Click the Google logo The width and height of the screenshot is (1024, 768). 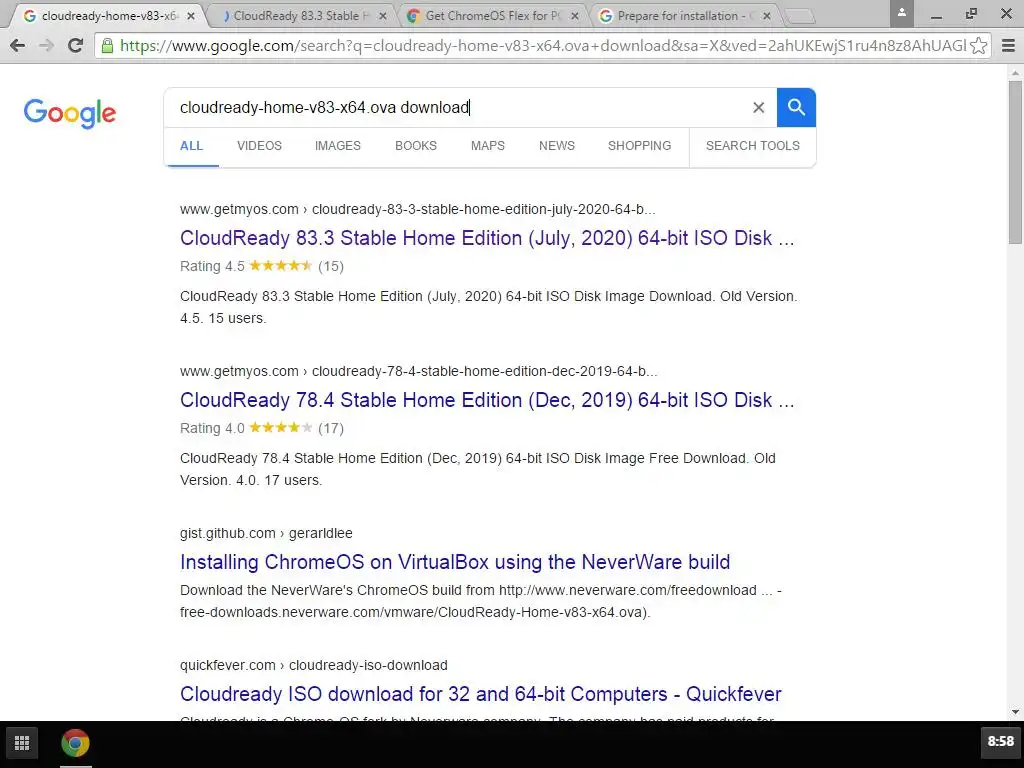[70, 113]
